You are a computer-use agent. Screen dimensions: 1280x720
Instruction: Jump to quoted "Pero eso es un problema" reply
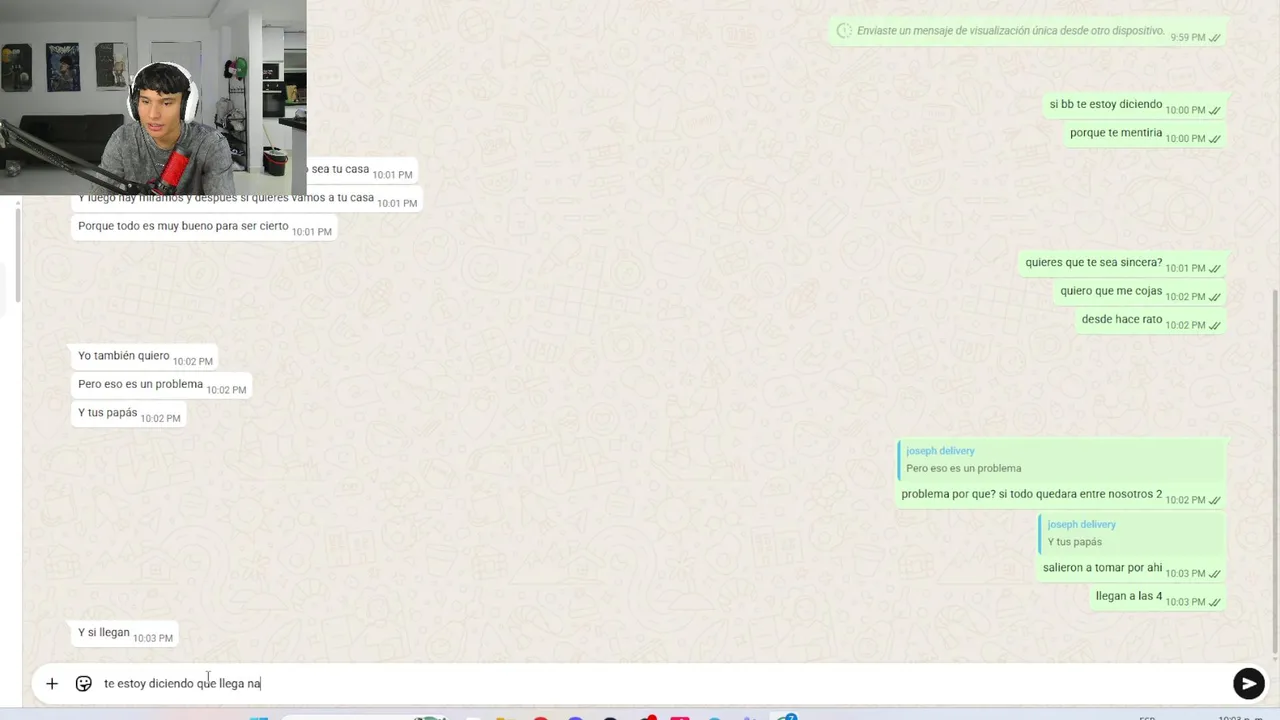pos(1060,459)
